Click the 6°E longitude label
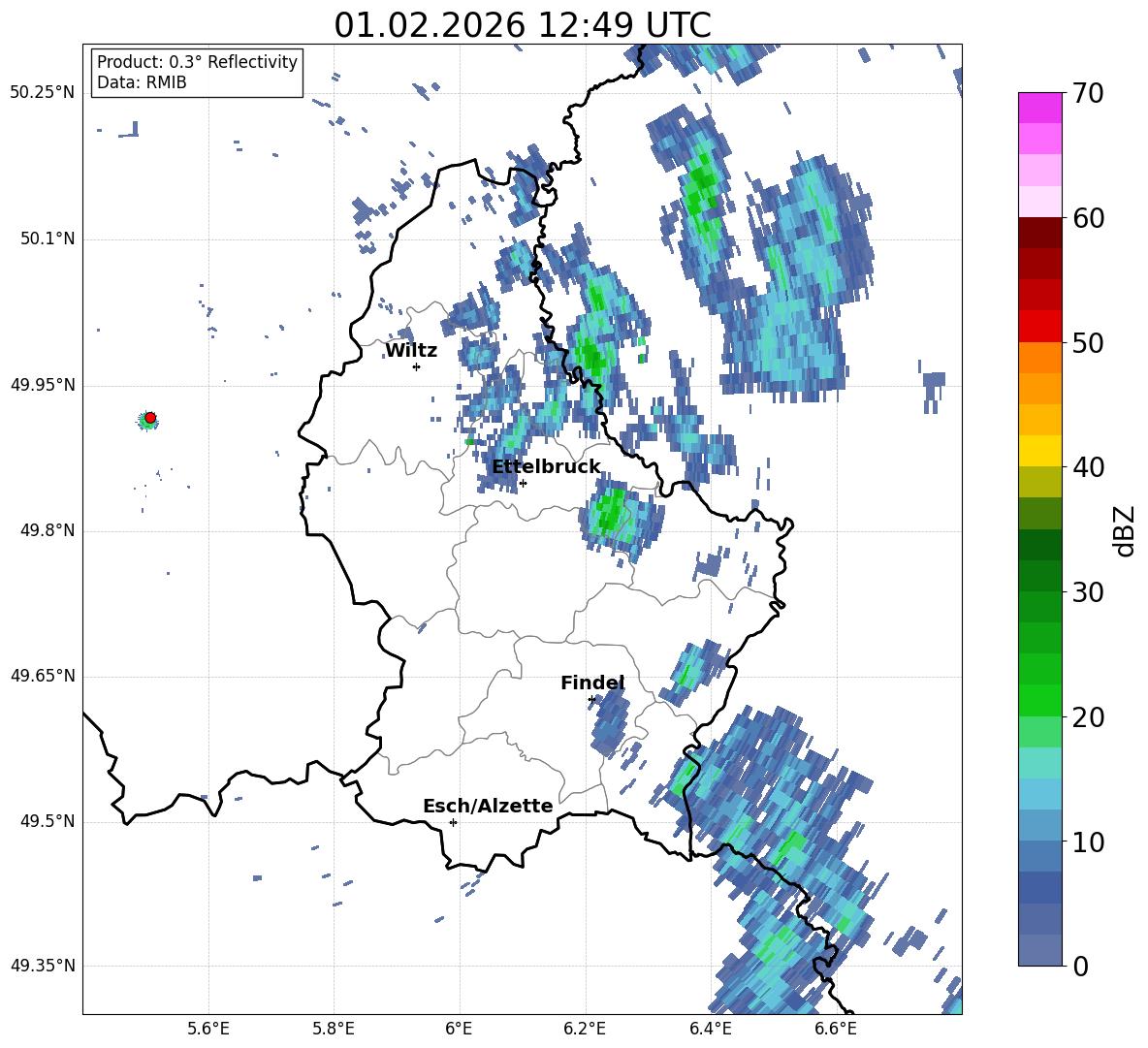Image resolution: width=1148 pixels, height=1048 pixels. (459, 1029)
